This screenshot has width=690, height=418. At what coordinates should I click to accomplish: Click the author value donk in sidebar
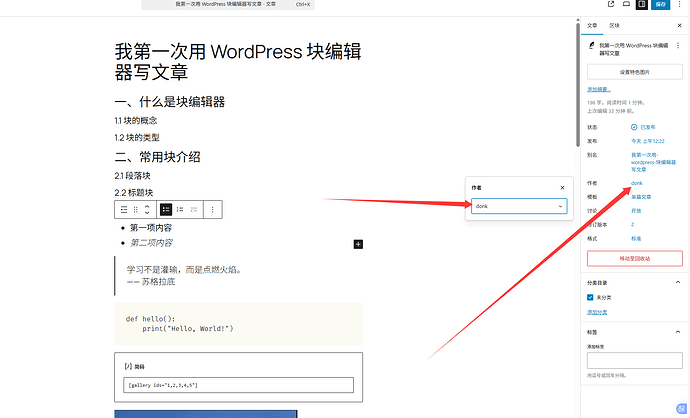(636, 183)
